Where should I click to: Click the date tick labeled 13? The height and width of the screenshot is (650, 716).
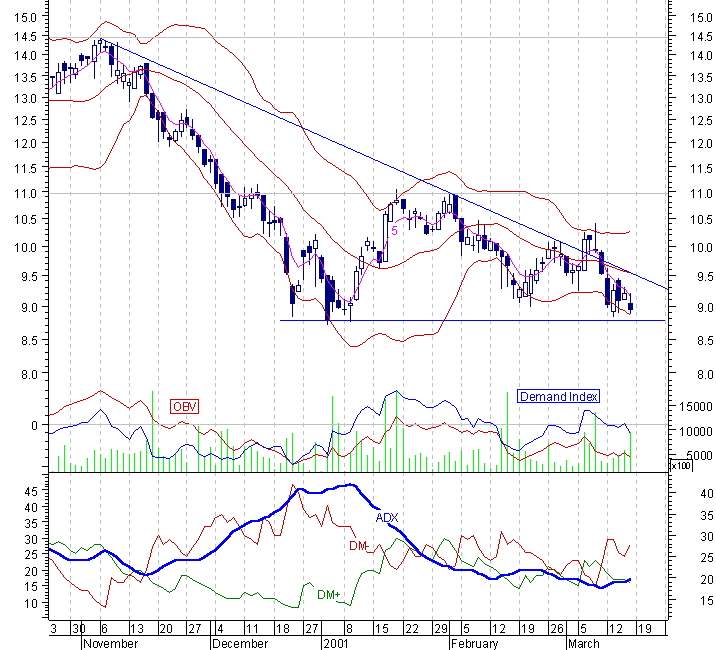(137, 629)
